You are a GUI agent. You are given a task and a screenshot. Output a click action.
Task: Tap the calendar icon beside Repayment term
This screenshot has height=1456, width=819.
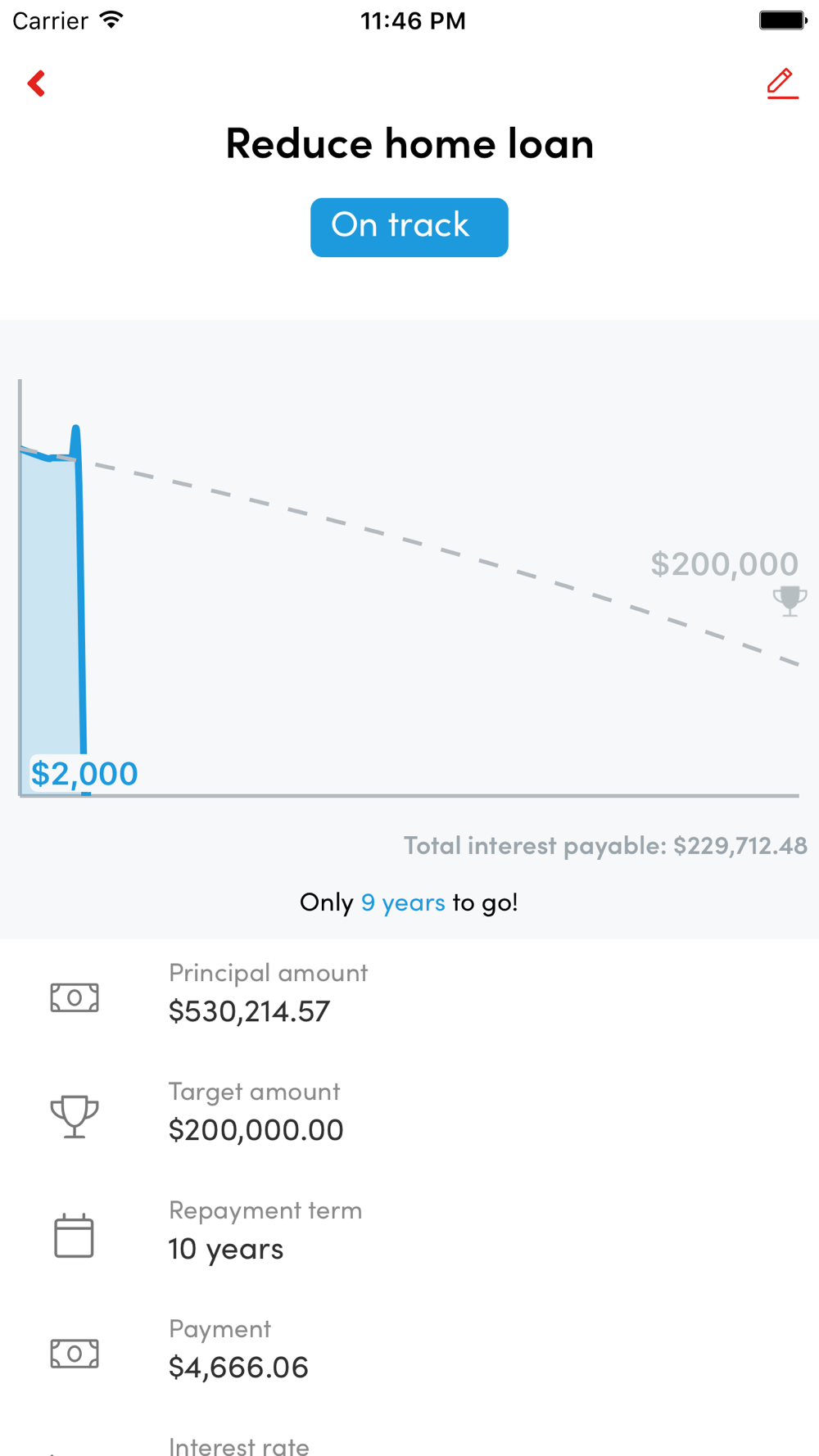click(x=74, y=1235)
